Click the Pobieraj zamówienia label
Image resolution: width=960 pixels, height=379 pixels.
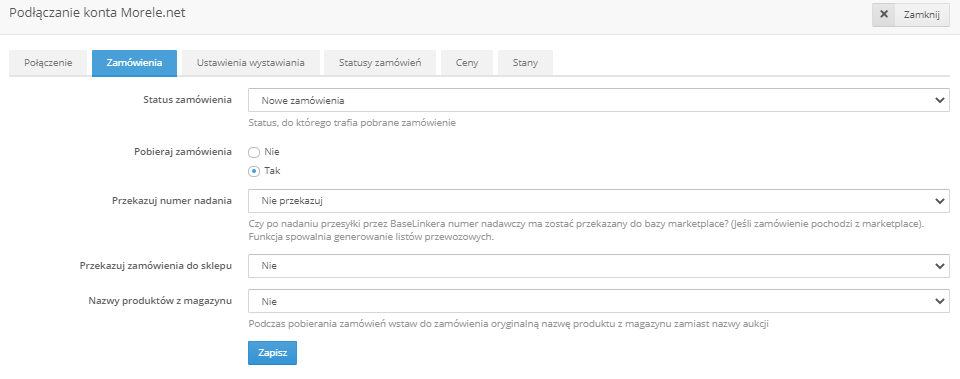[182, 151]
